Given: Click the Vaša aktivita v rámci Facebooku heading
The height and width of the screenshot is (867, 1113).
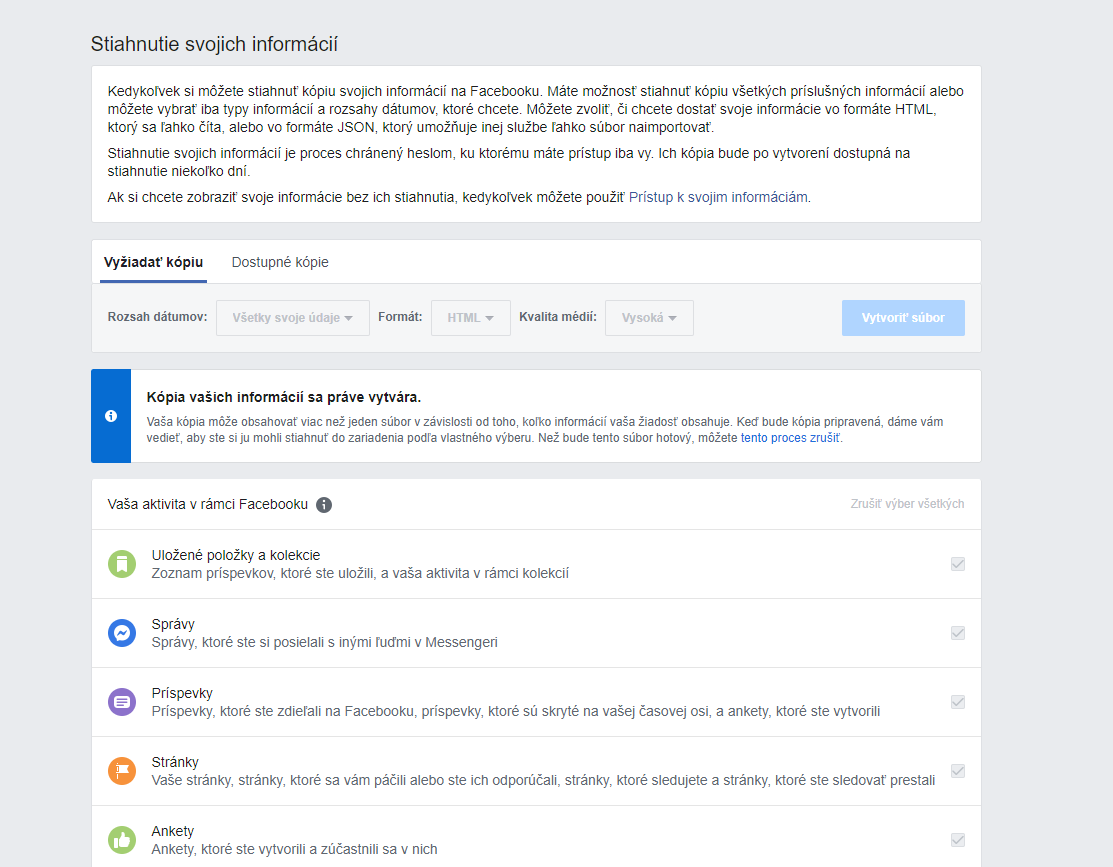Looking at the screenshot, I should click(x=208, y=504).
